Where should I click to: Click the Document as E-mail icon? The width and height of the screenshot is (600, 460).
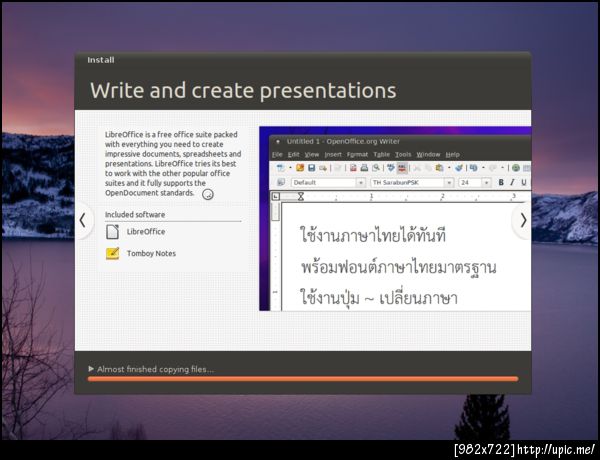(x=323, y=168)
